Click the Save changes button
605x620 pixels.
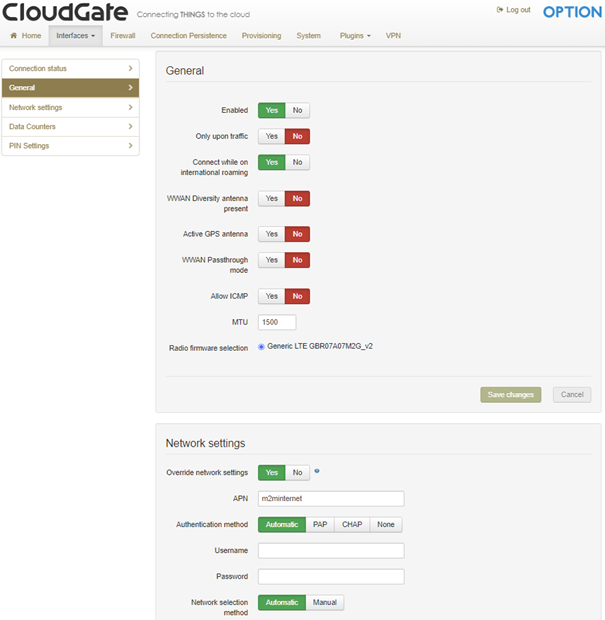pyautogui.click(x=510, y=394)
